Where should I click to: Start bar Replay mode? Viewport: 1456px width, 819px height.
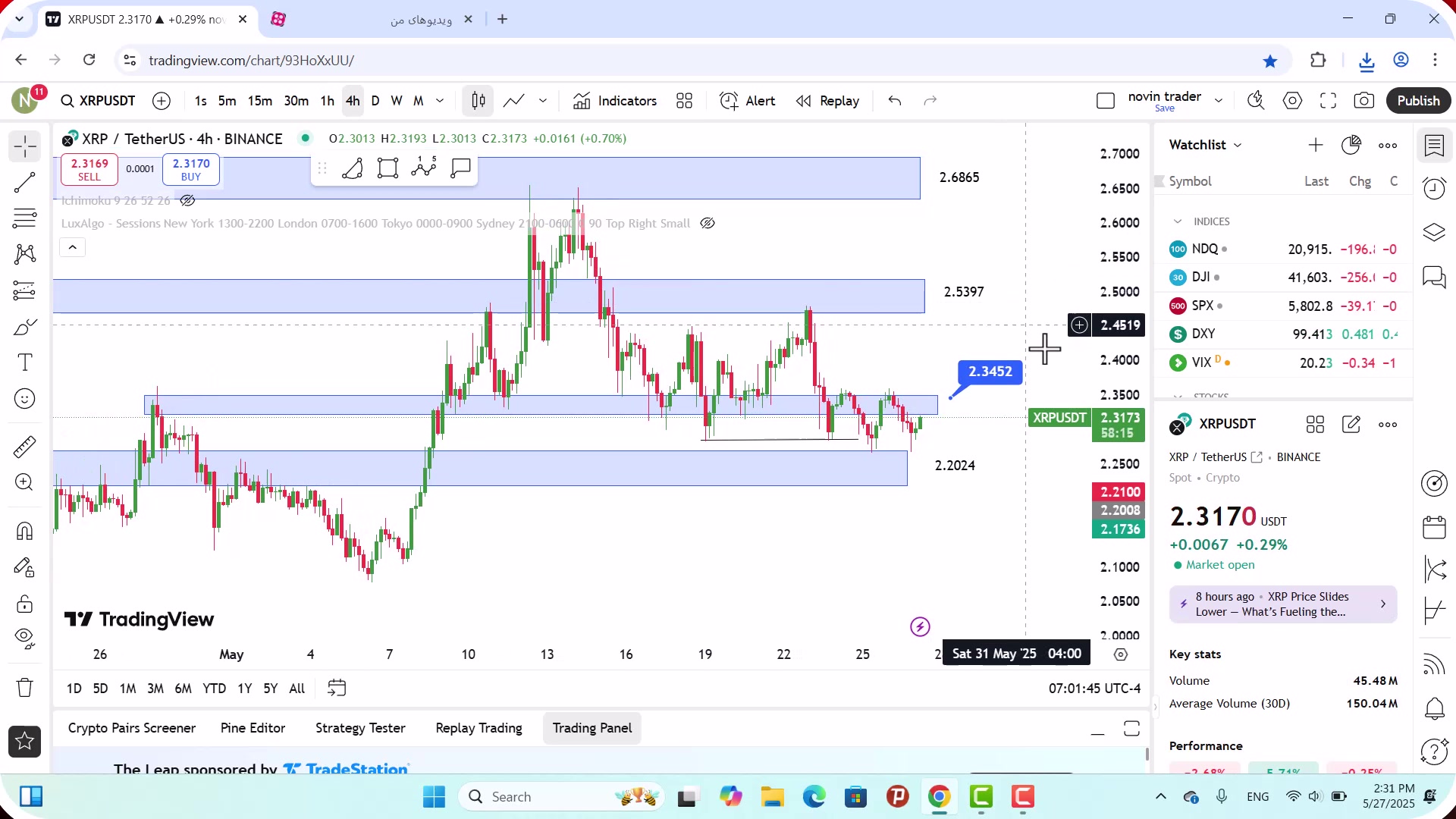pyautogui.click(x=828, y=101)
